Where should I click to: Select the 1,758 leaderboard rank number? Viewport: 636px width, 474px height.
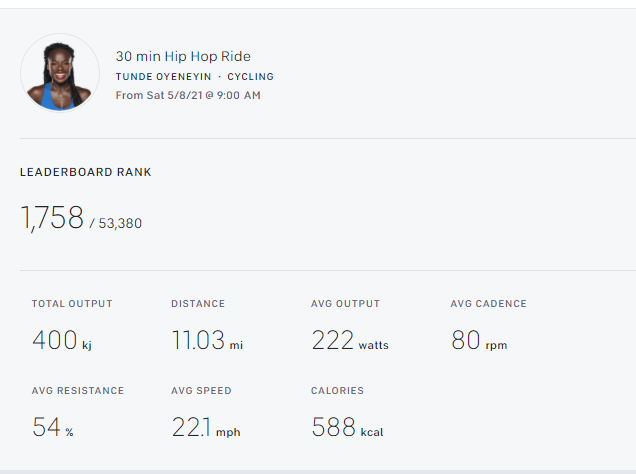tap(52, 218)
